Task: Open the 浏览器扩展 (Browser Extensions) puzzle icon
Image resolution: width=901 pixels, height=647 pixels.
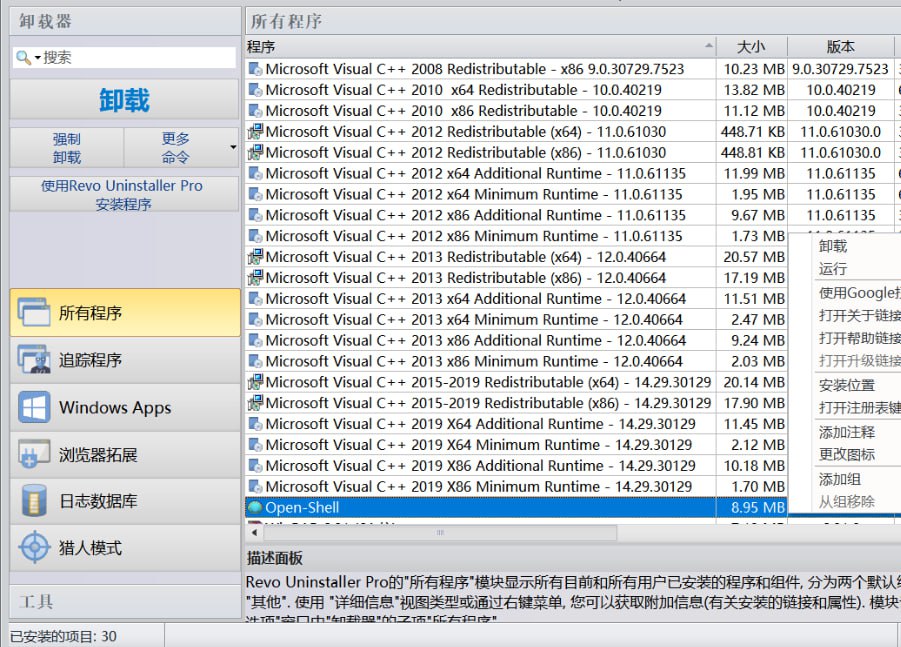Action: tap(35, 454)
